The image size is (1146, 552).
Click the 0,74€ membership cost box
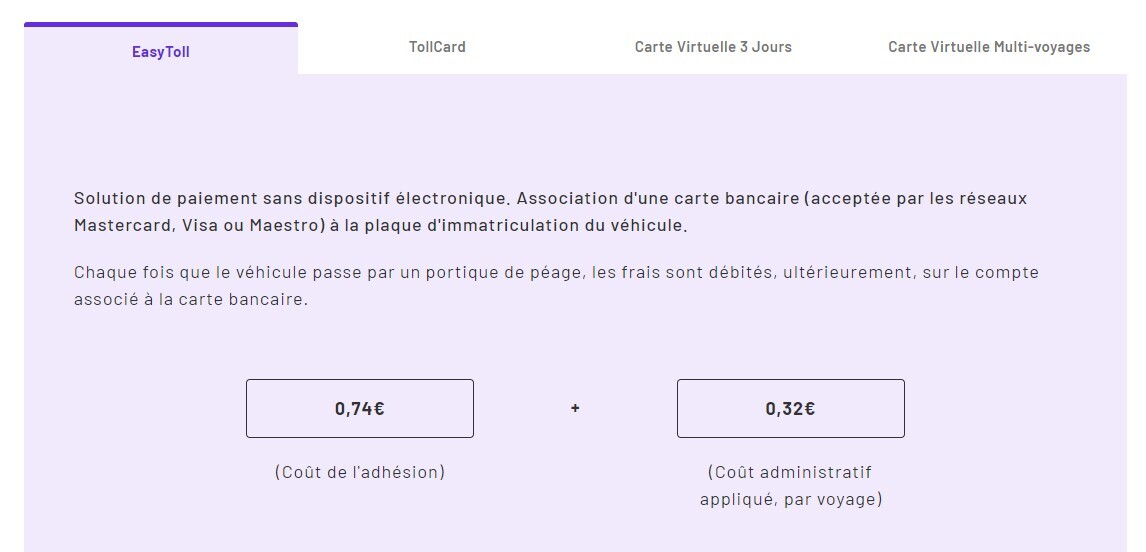click(x=359, y=408)
